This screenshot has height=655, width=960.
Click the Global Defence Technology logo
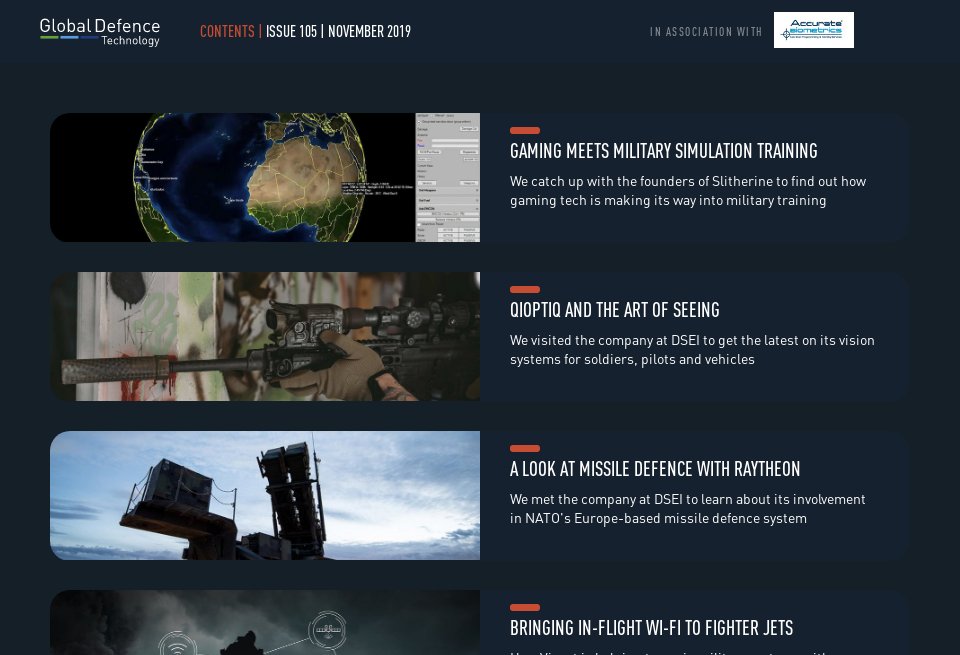[100, 32]
